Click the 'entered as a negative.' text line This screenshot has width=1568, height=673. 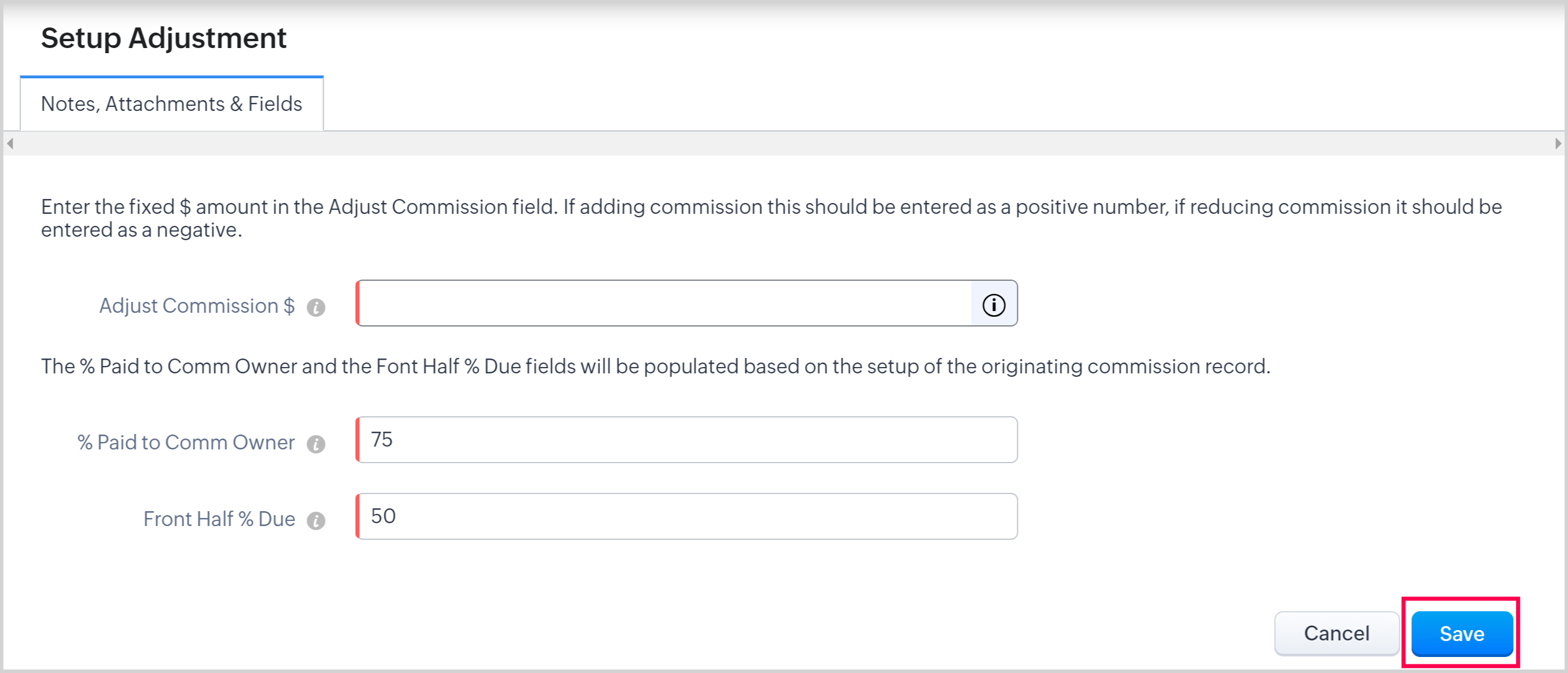click(x=141, y=230)
